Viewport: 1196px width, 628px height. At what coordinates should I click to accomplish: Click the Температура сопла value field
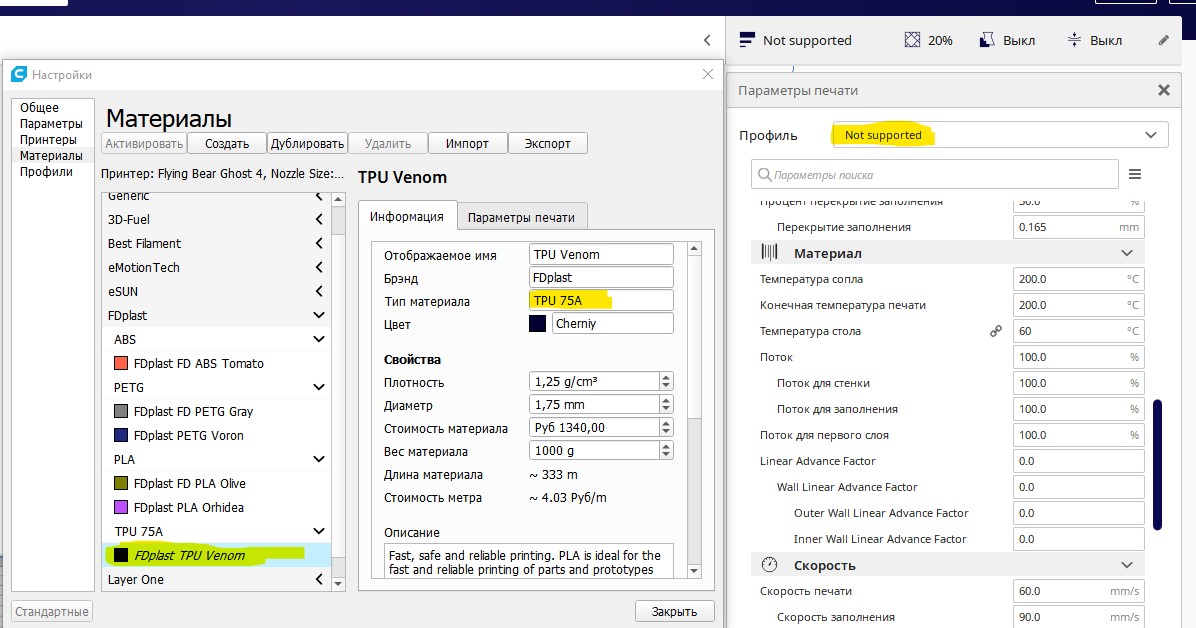tap(1079, 279)
